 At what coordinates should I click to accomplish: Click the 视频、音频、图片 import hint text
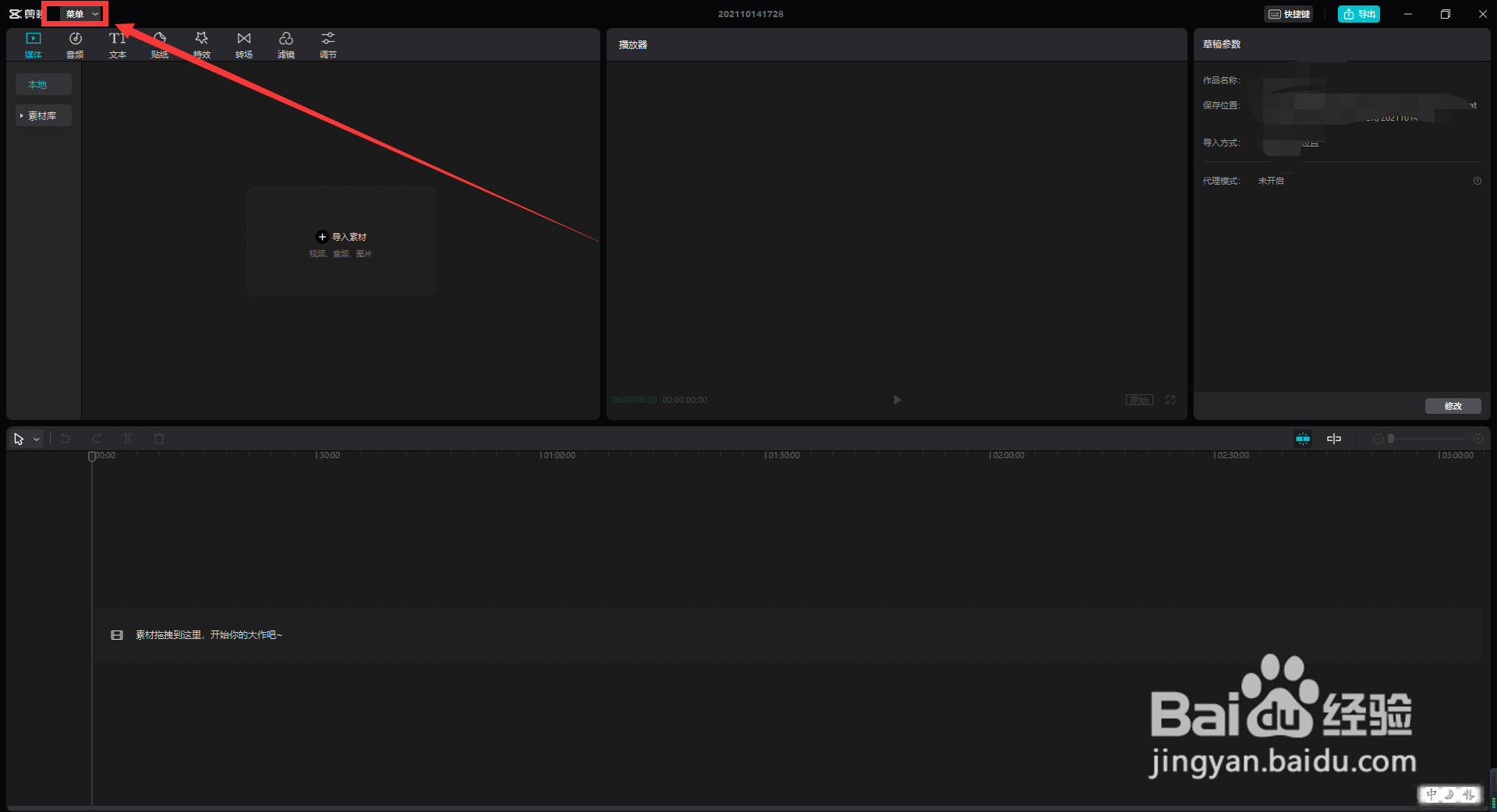point(341,254)
